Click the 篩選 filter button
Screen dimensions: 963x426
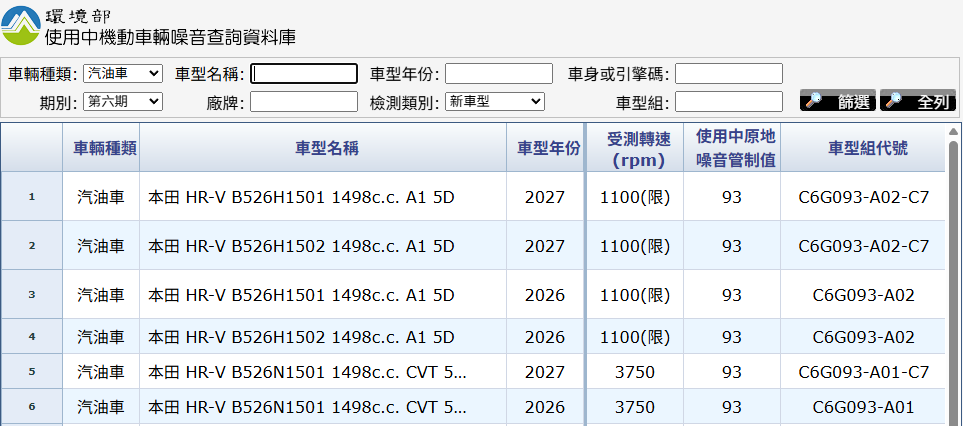pyautogui.click(x=838, y=101)
